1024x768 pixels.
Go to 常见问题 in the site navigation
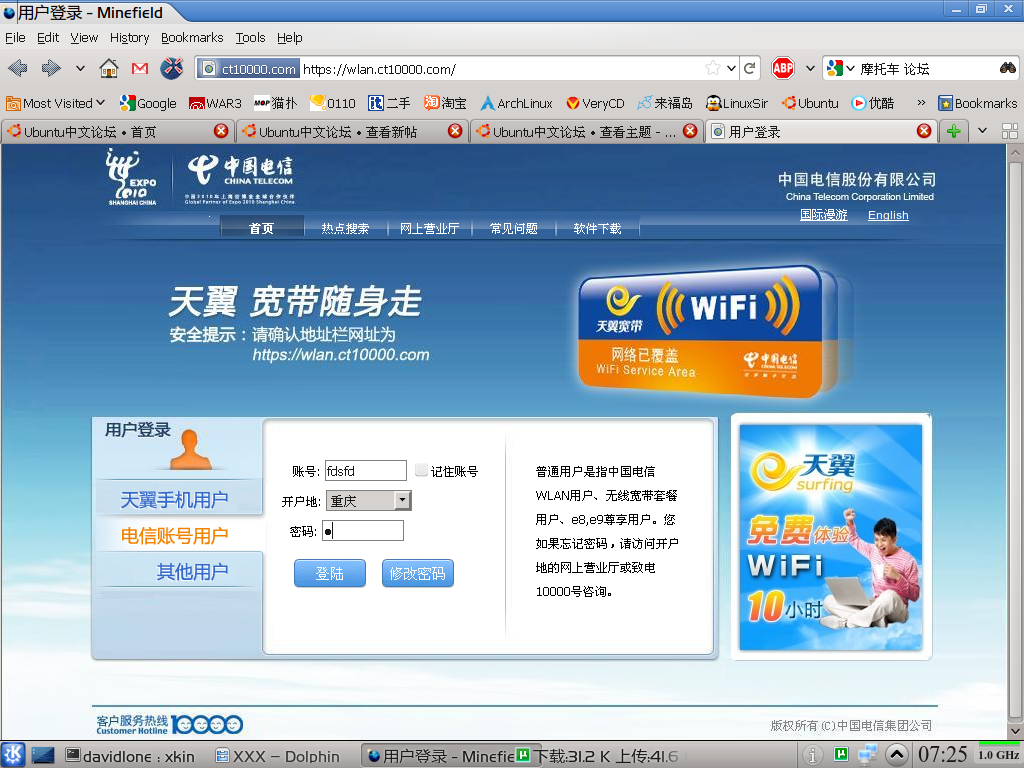513,229
